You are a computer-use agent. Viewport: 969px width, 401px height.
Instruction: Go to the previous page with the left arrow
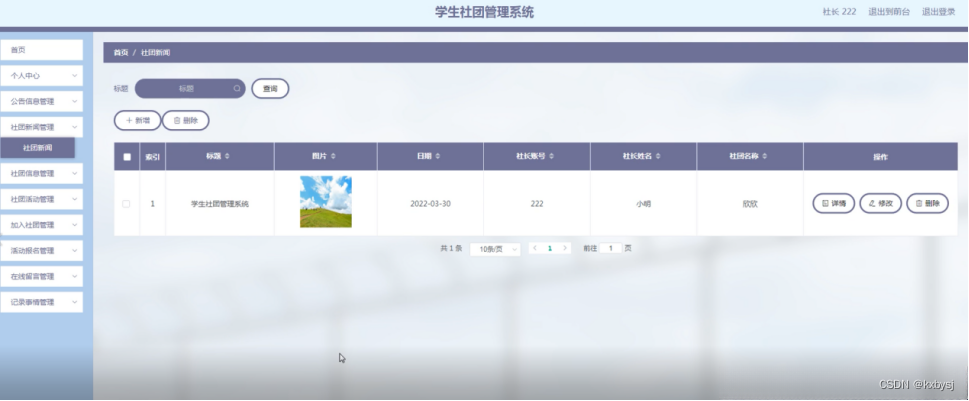coord(535,248)
